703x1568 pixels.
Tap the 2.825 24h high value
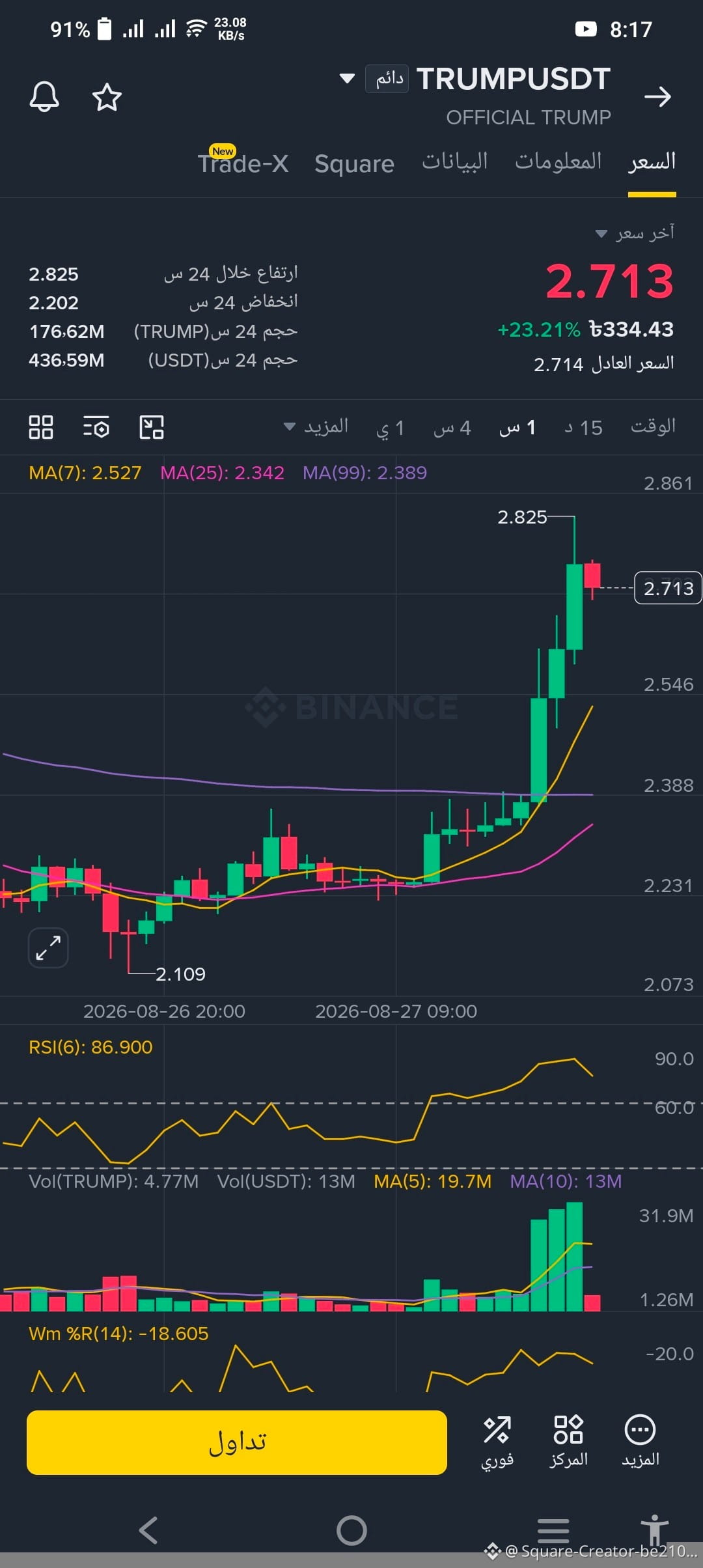[53, 274]
